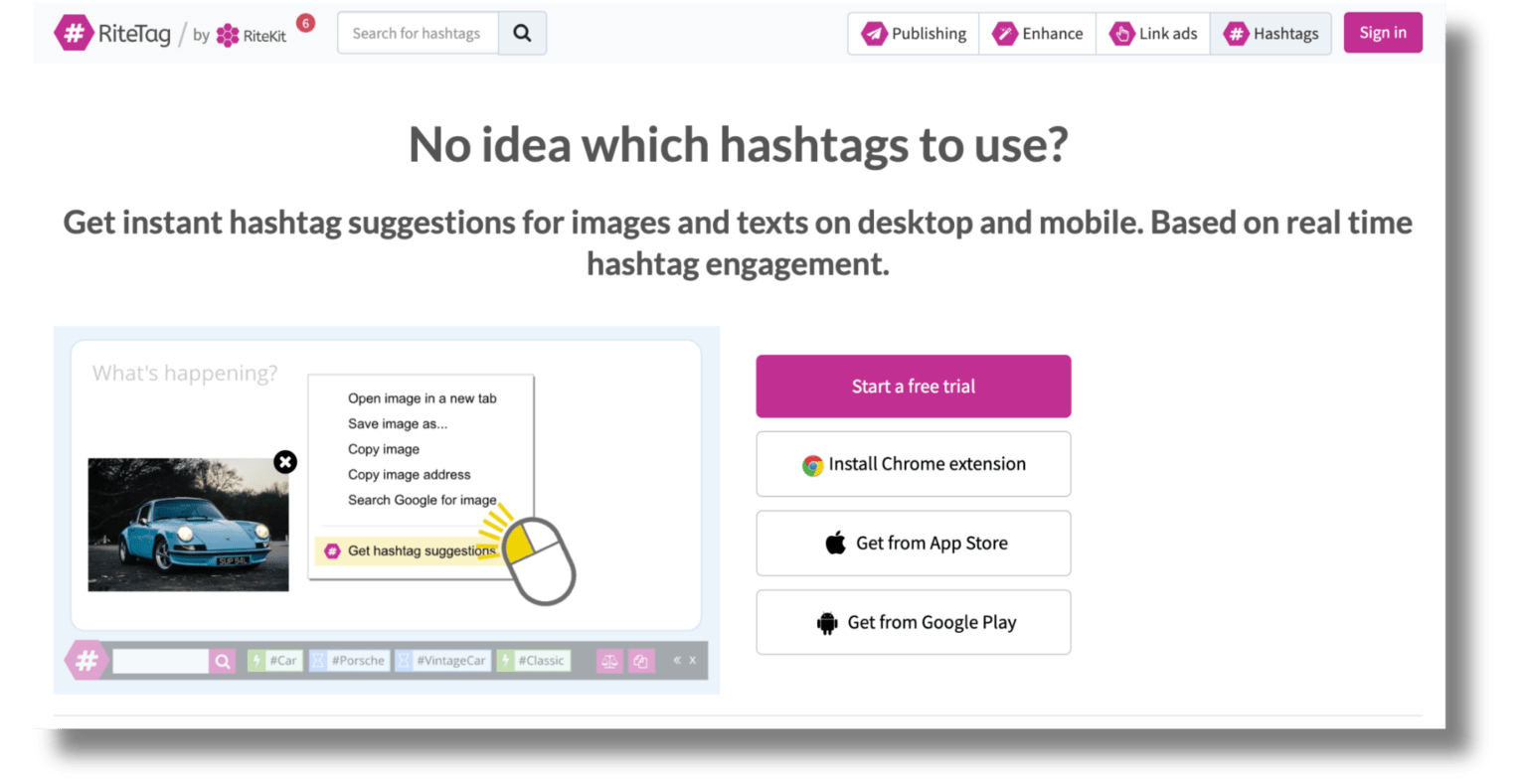Viewport: 1527px width, 784px height.
Task: Collapse the hashtag bar with double chevrons
Action: [675, 660]
